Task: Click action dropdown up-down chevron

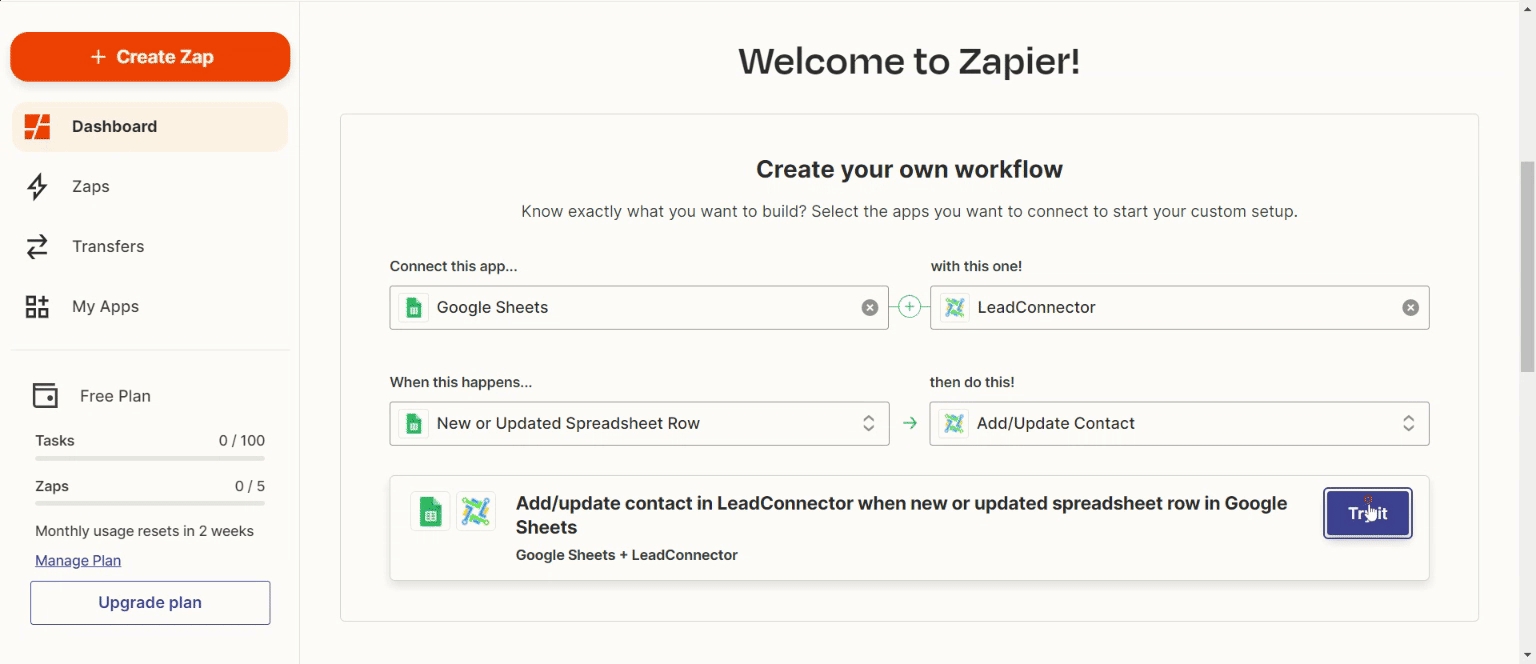Action: click(1408, 424)
